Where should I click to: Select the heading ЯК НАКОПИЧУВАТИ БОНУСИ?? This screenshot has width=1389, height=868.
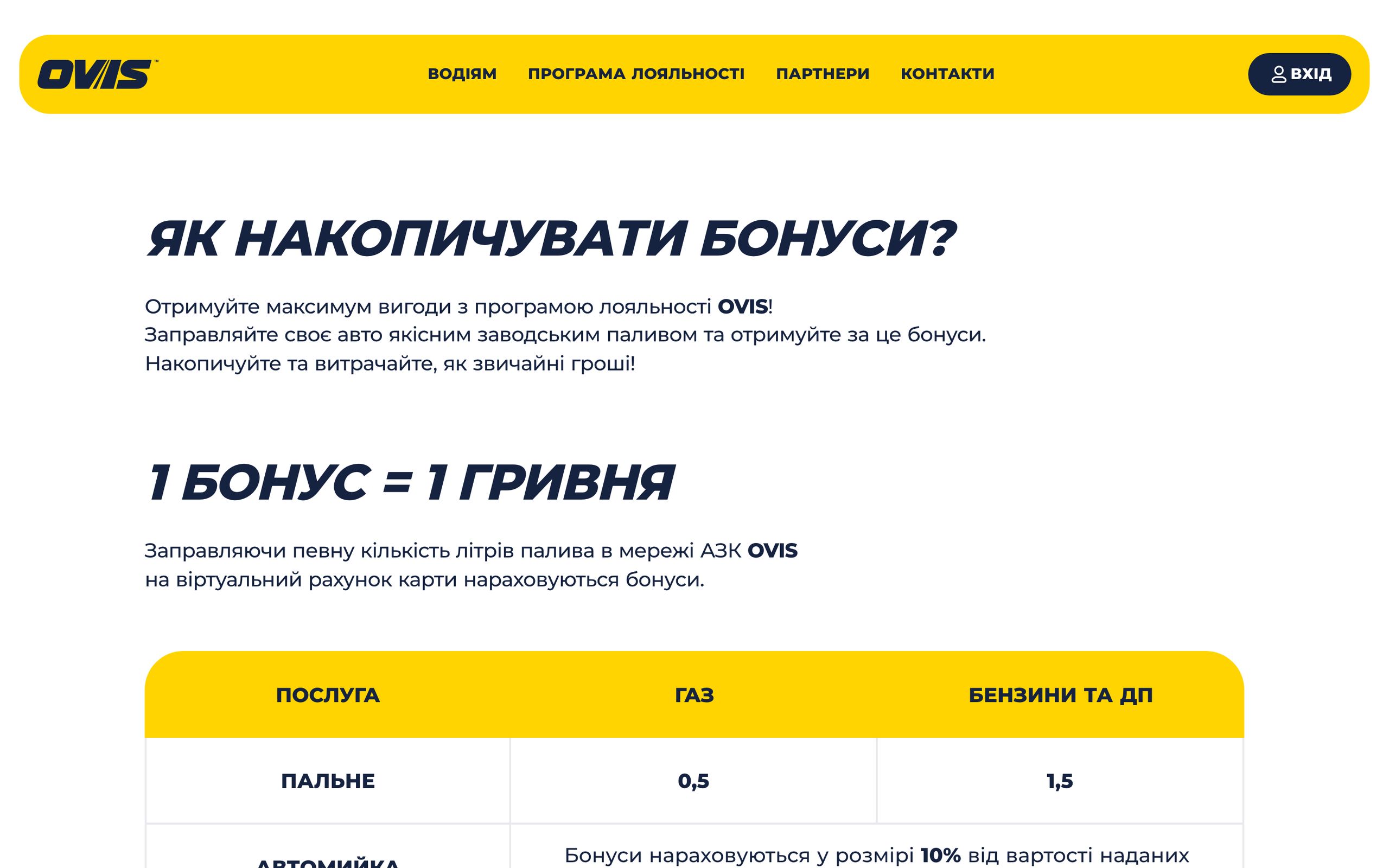point(552,238)
